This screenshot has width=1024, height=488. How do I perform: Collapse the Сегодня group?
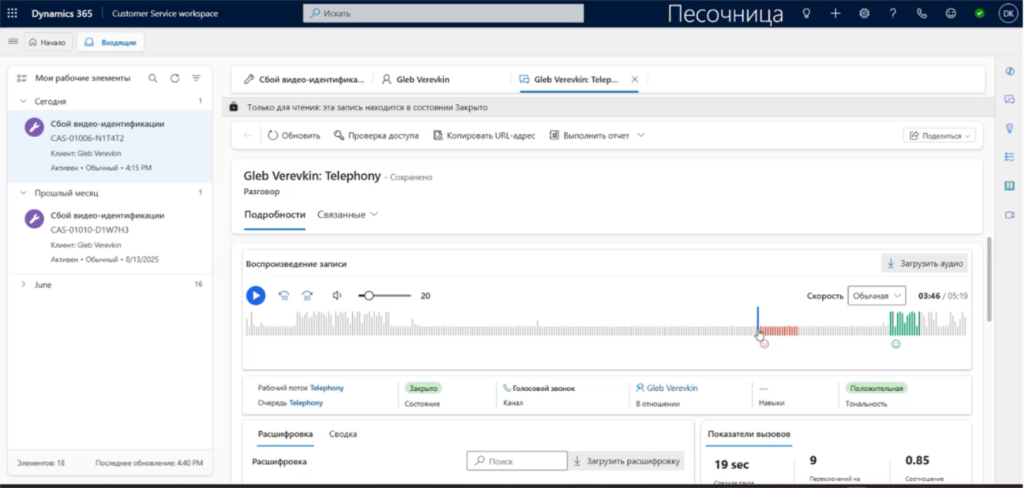[x=23, y=101]
